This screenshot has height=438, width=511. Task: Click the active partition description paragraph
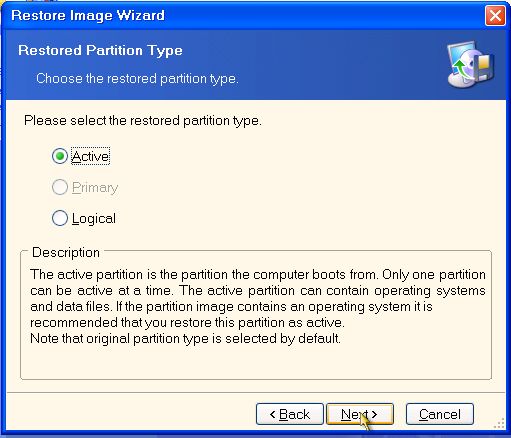[x=258, y=298]
